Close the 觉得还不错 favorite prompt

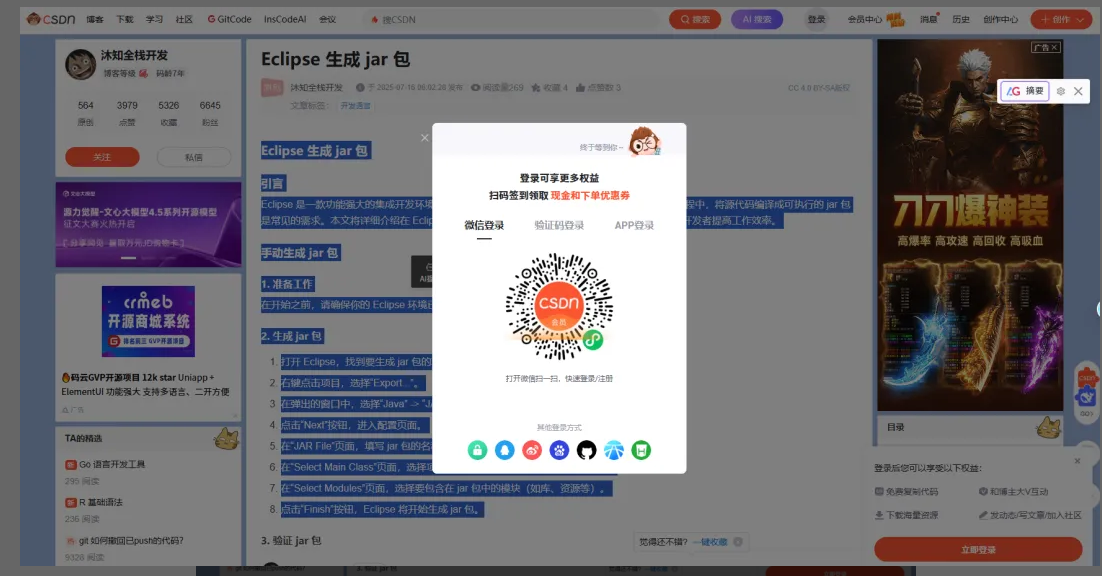coord(738,542)
